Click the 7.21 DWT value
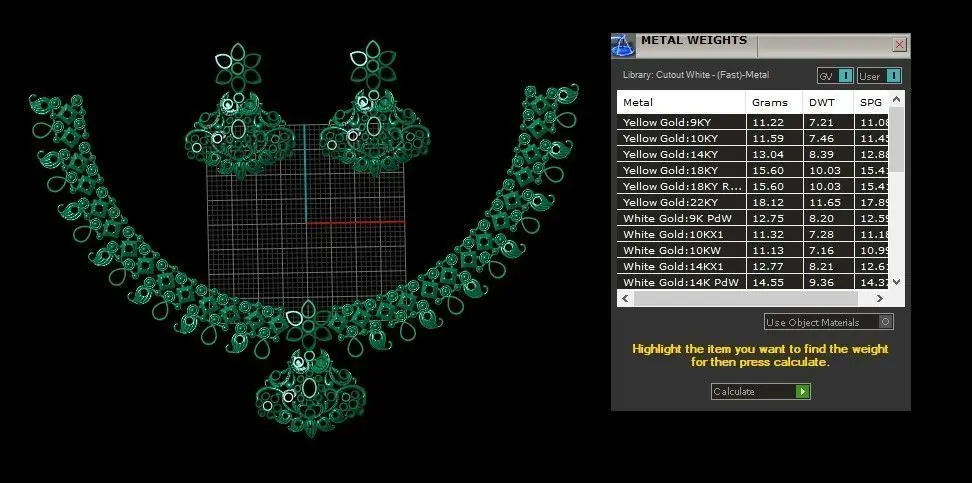The width and height of the screenshot is (972, 483). coord(821,122)
